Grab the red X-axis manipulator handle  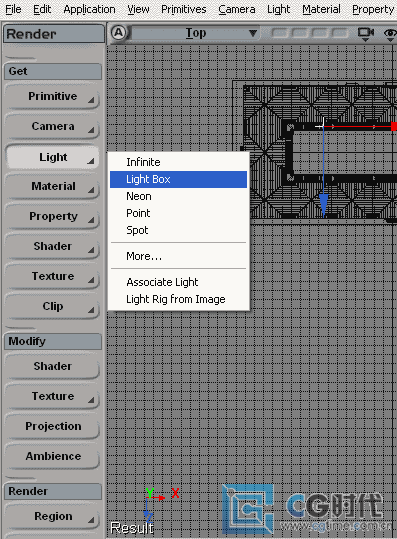[x=394, y=126]
